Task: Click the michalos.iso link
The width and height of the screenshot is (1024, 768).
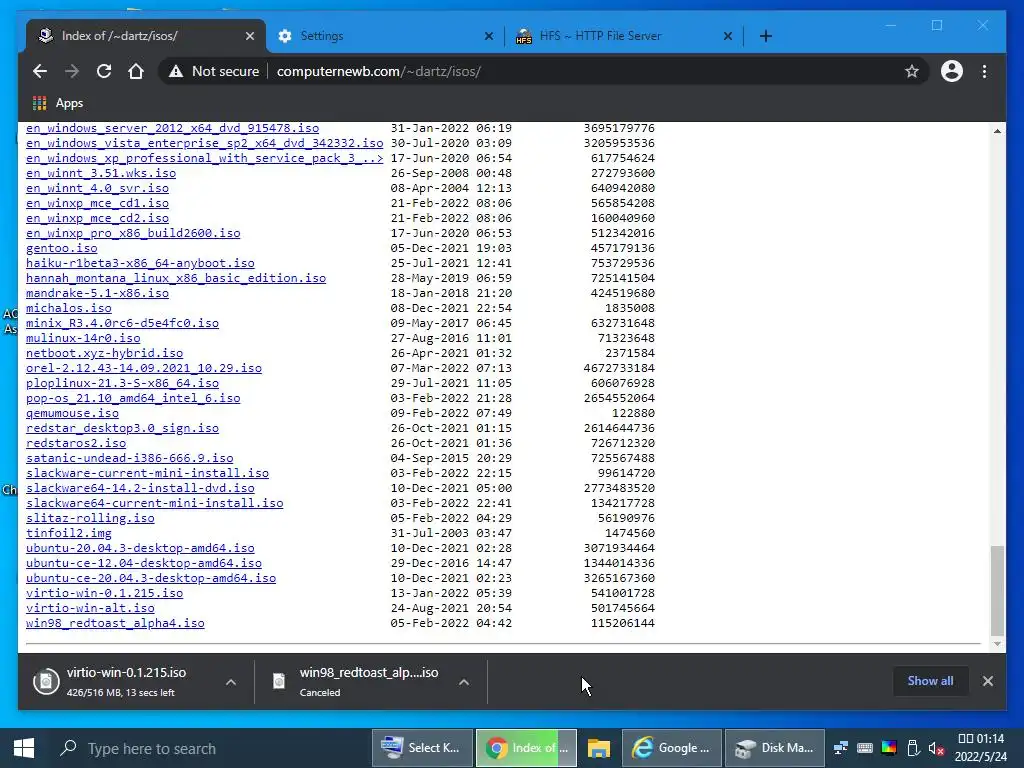Action: tap(69, 308)
